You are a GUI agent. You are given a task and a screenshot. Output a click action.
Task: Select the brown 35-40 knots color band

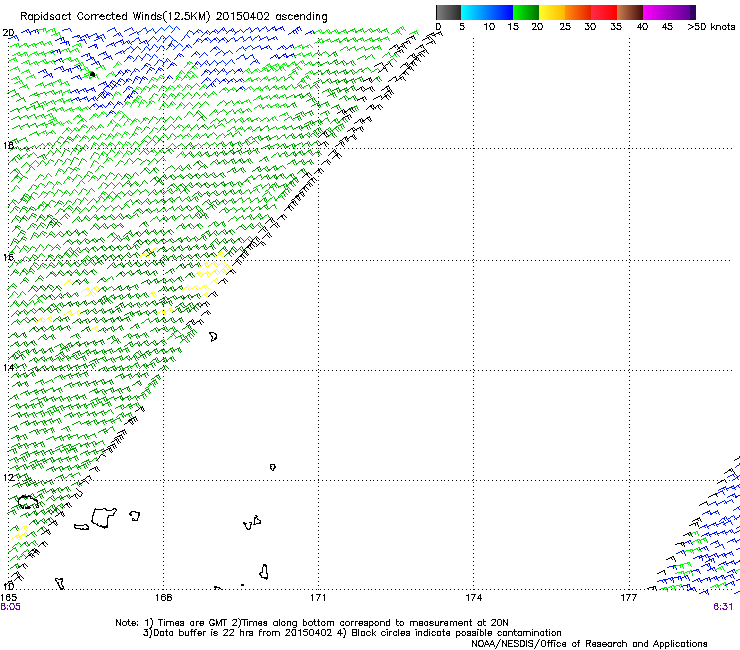click(630, 12)
